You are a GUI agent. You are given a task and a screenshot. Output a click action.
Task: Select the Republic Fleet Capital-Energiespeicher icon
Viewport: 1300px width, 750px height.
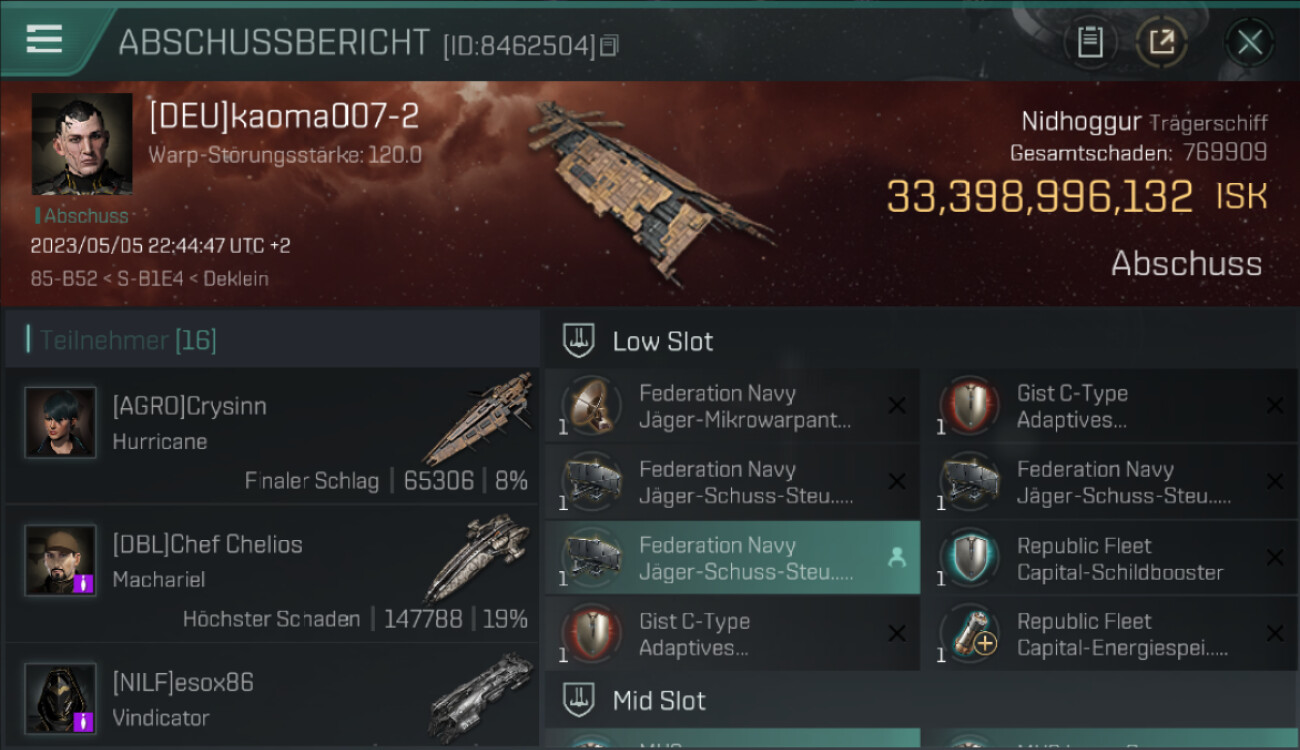(x=968, y=634)
